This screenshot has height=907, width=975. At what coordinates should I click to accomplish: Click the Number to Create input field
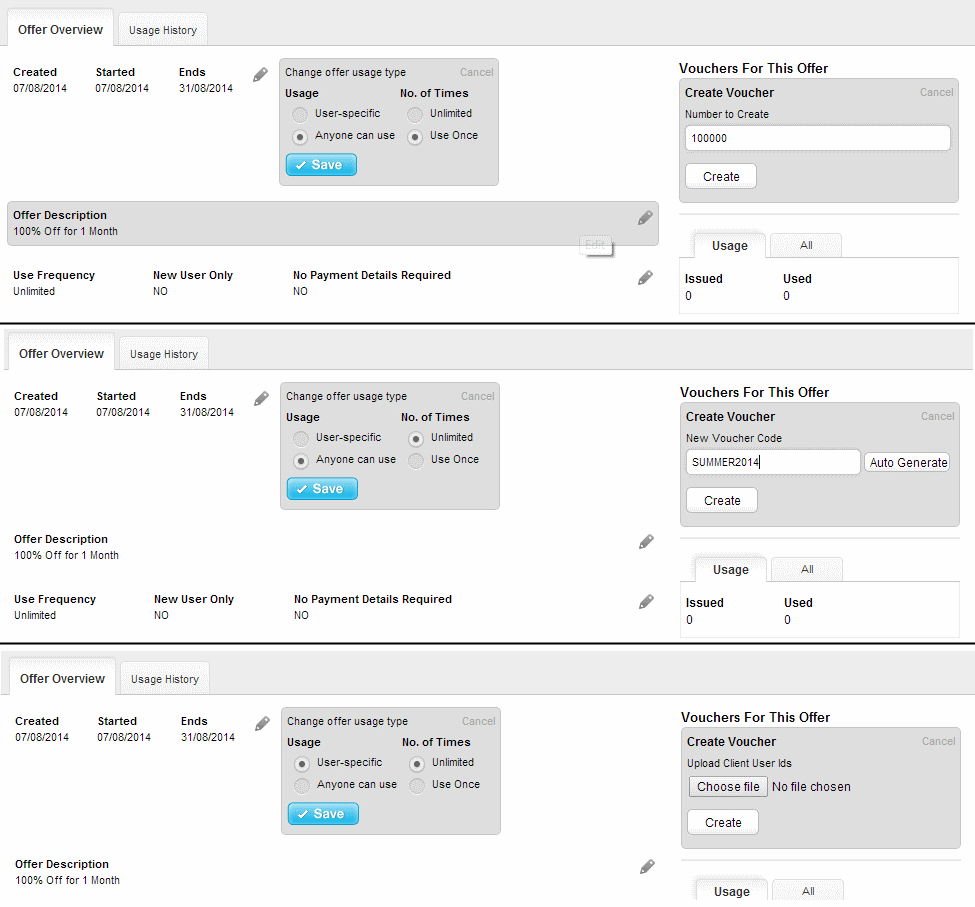817,138
